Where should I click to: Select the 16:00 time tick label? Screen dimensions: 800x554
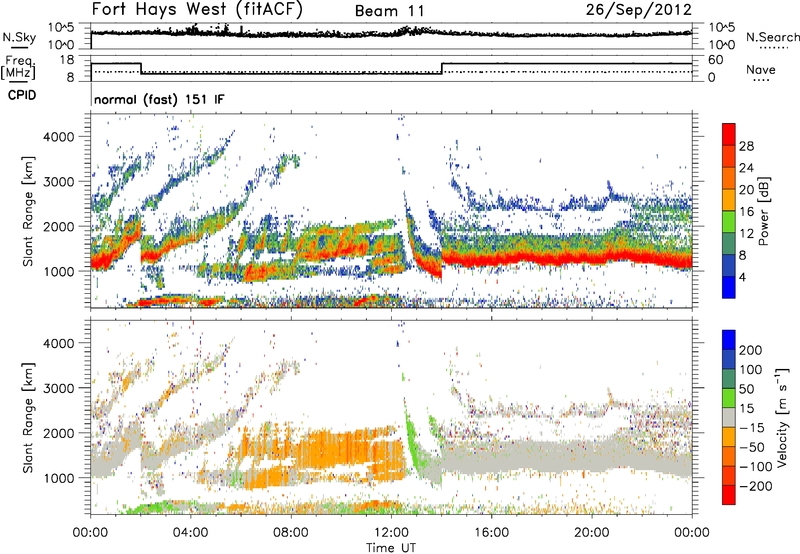(491, 533)
